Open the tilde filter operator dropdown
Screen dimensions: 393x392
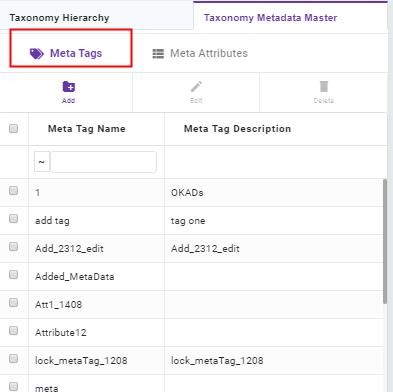pyautogui.click(x=42, y=162)
